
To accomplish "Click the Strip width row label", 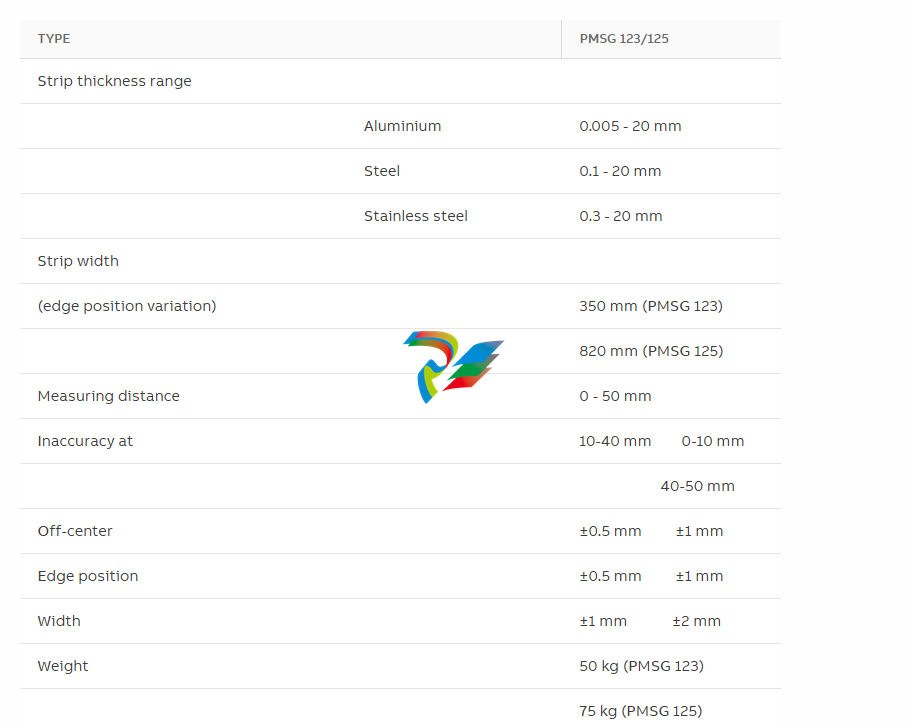I will [x=78, y=261].
